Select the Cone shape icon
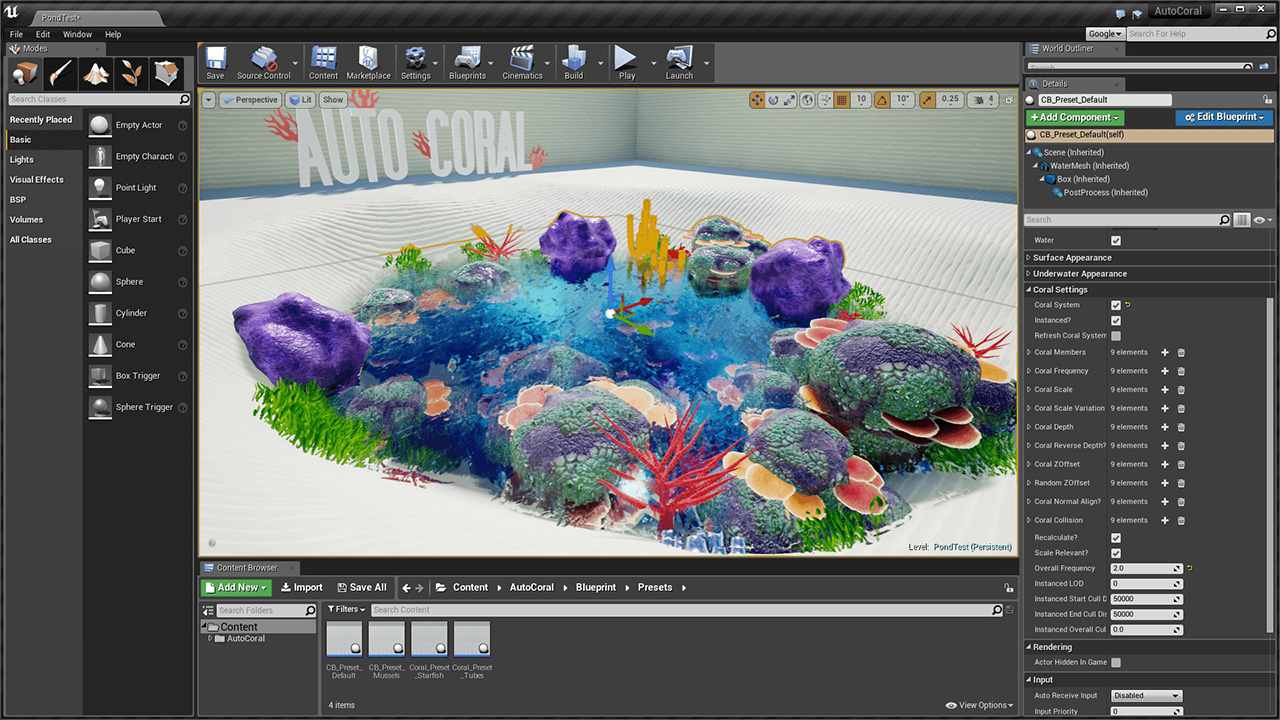Screen dimensions: 1280x720 coord(100,344)
